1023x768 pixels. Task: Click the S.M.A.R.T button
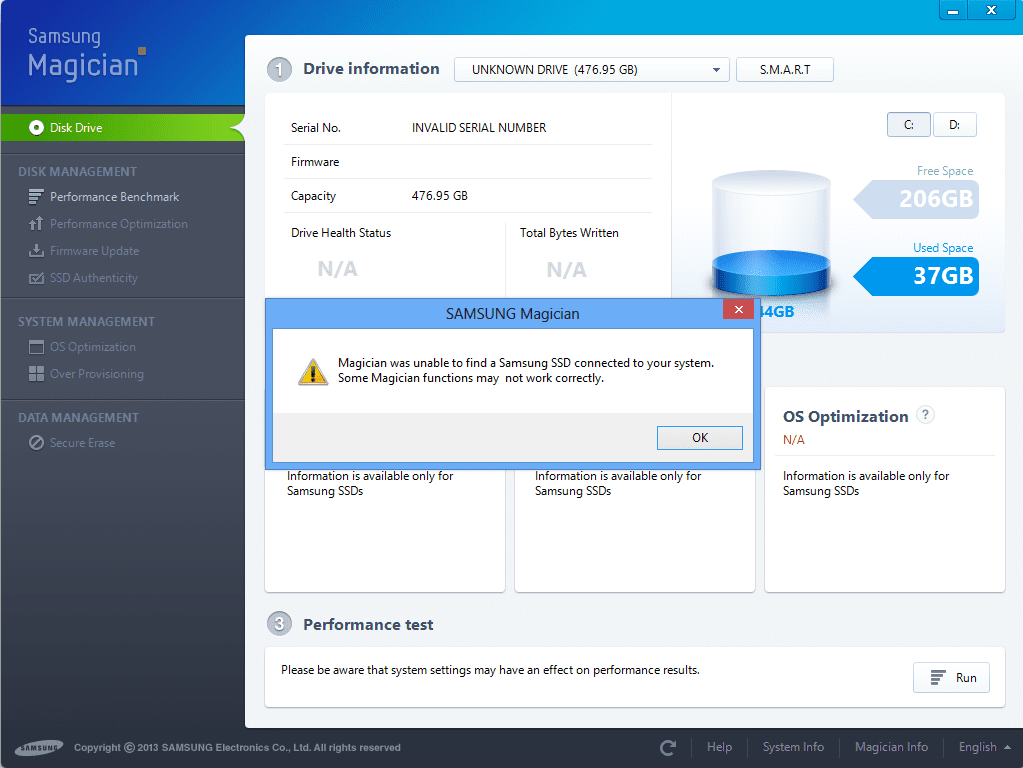[x=785, y=70]
